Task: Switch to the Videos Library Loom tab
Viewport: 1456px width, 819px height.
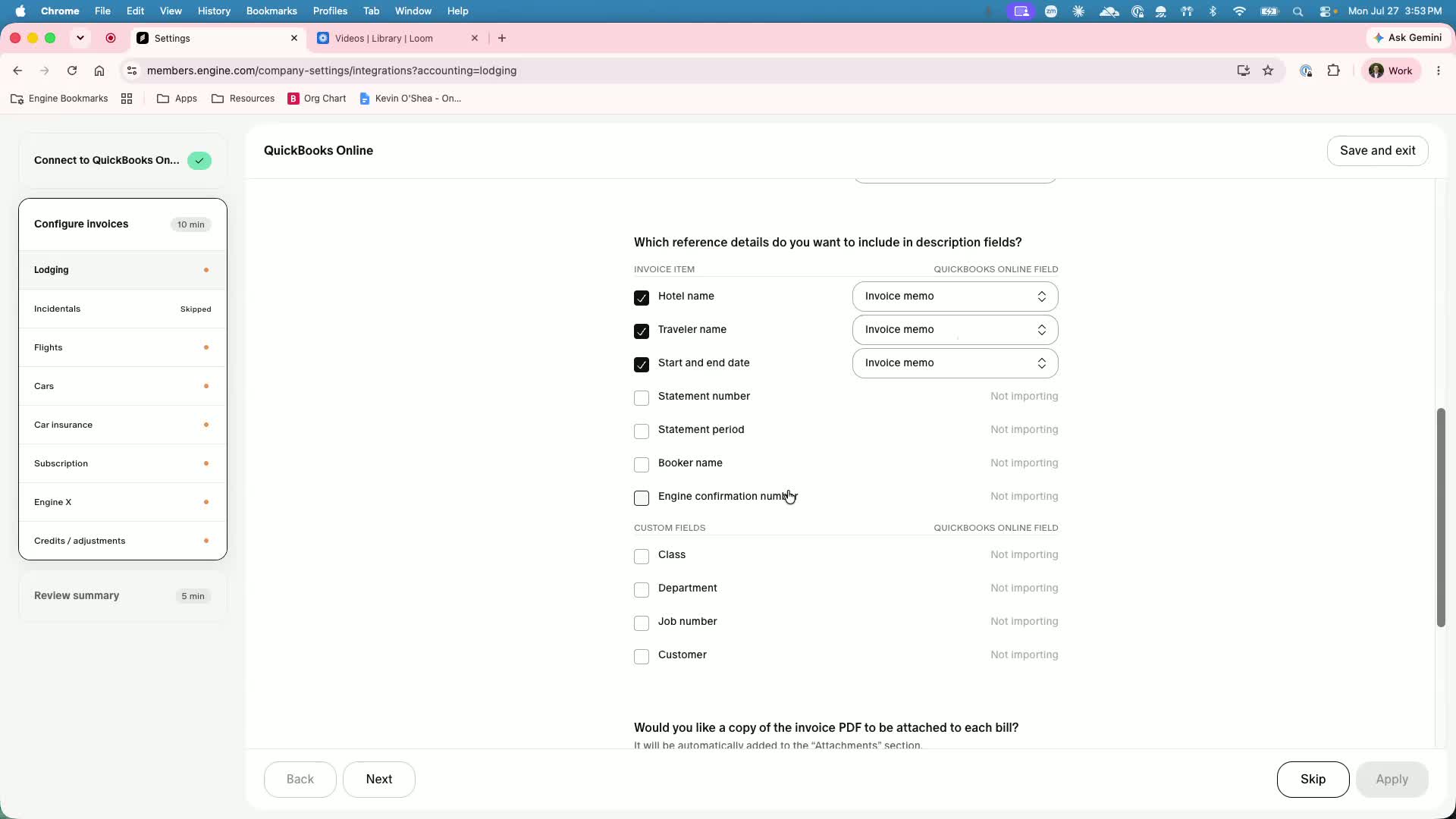Action: click(x=397, y=38)
